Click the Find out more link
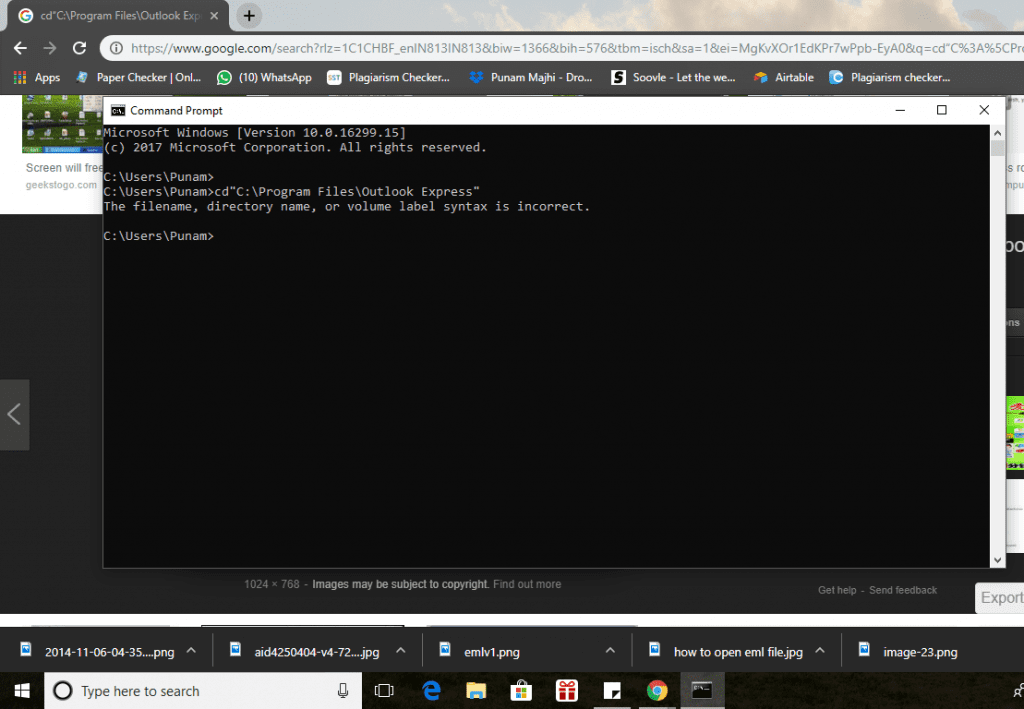 [527, 584]
